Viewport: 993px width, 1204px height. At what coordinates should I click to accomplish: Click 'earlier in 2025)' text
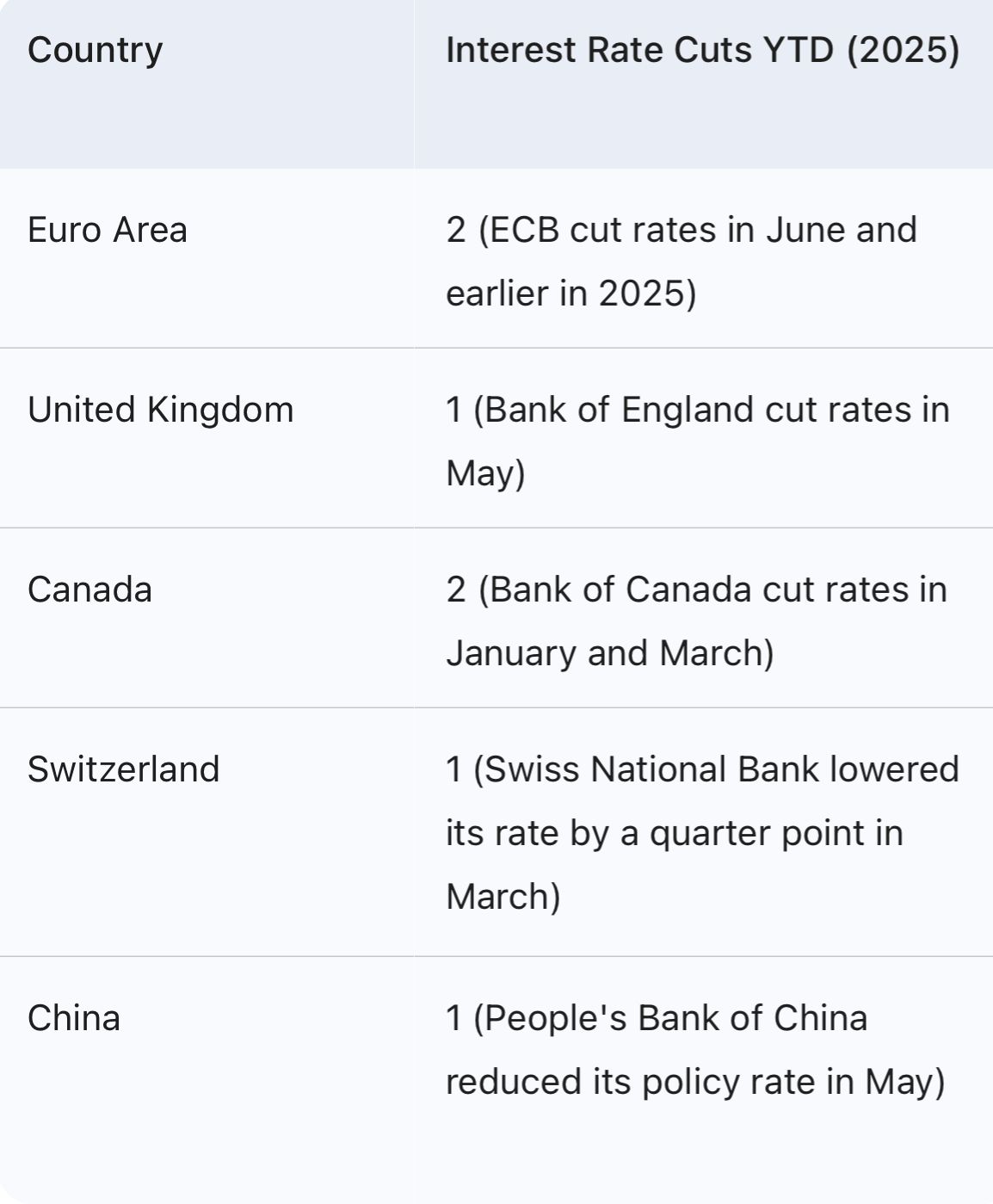pos(571,293)
